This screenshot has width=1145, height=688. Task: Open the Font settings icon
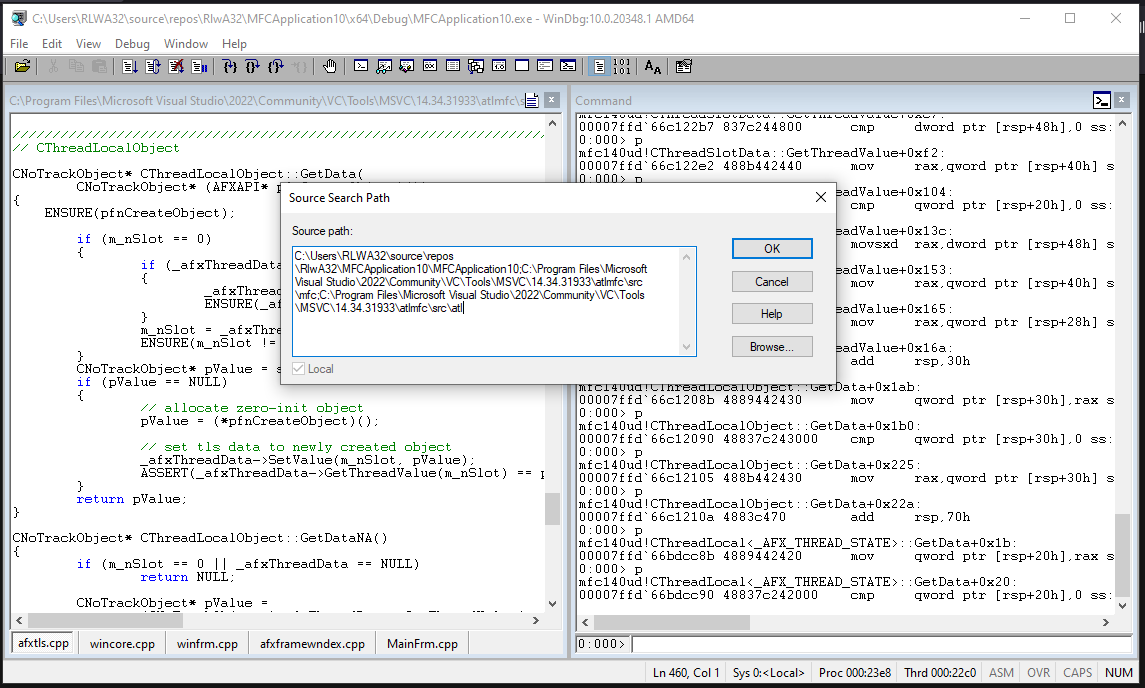point(653,67)
